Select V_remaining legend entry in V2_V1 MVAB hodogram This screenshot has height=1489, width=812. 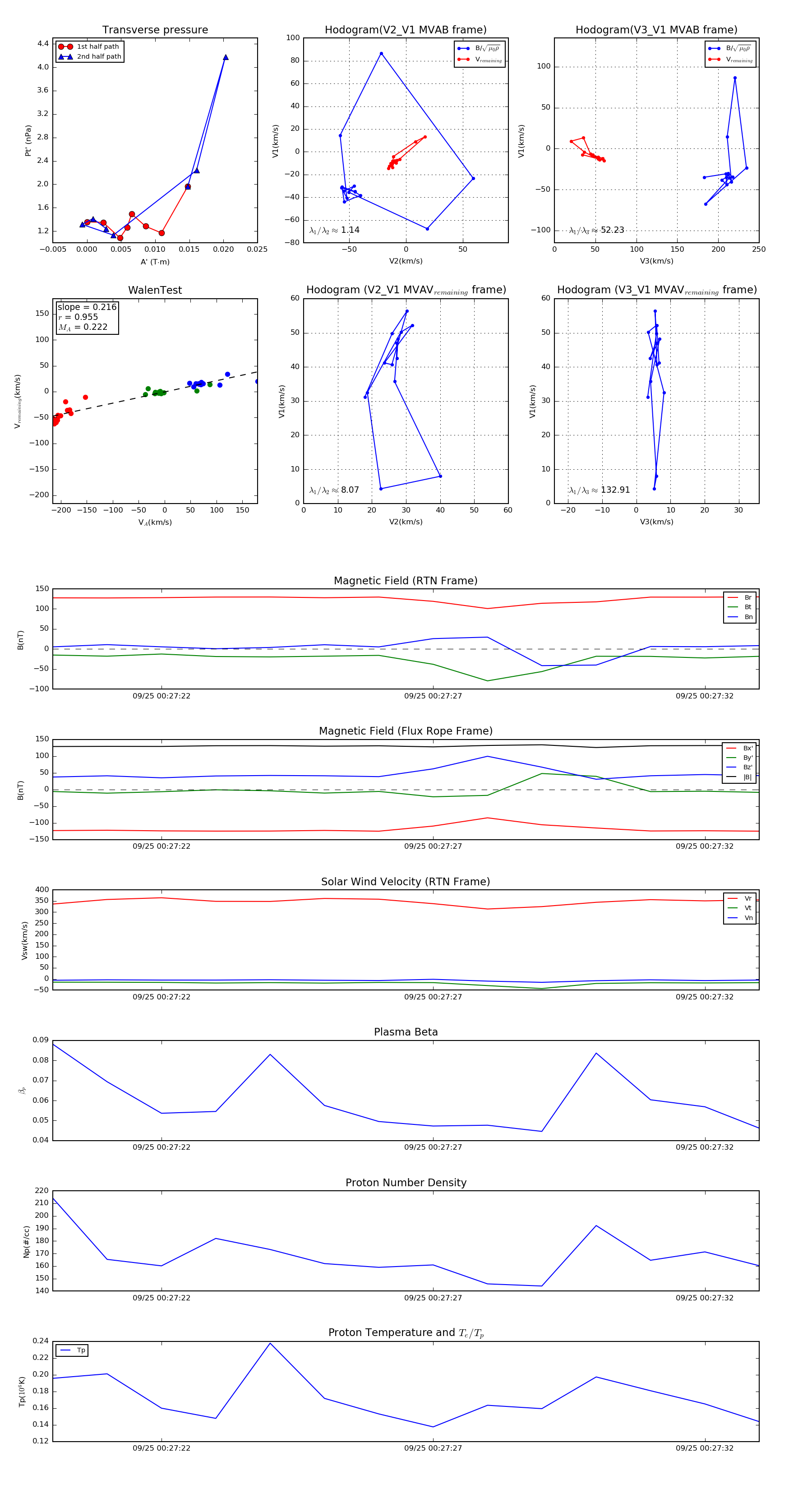click(x=480, y=60)
